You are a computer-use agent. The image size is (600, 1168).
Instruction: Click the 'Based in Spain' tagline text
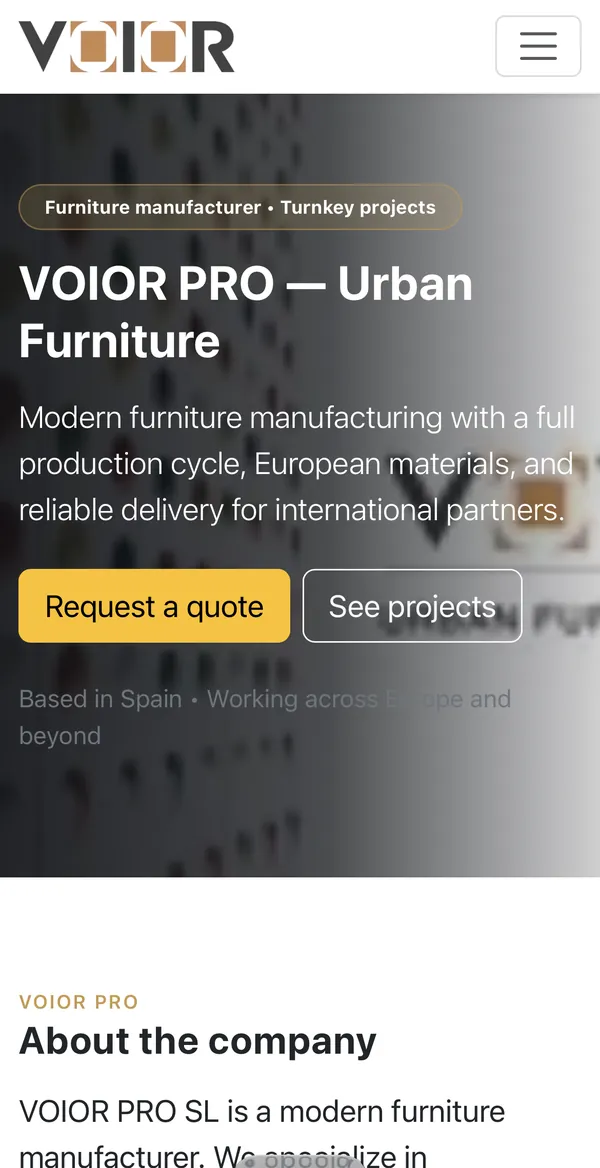point(101,699)
